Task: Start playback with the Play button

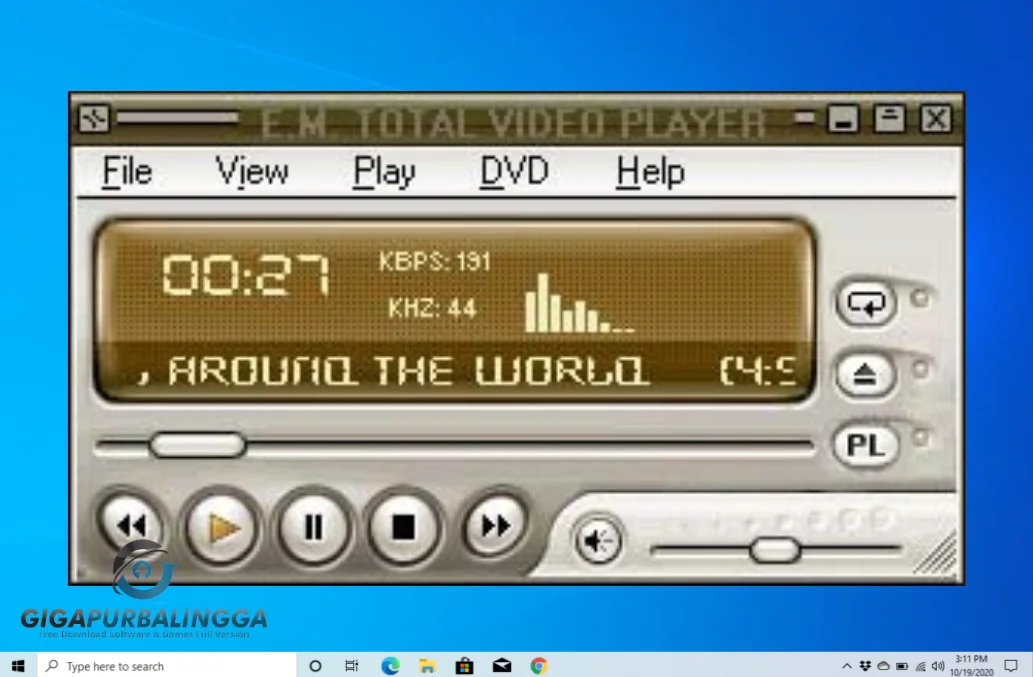Action: [221, 528]
